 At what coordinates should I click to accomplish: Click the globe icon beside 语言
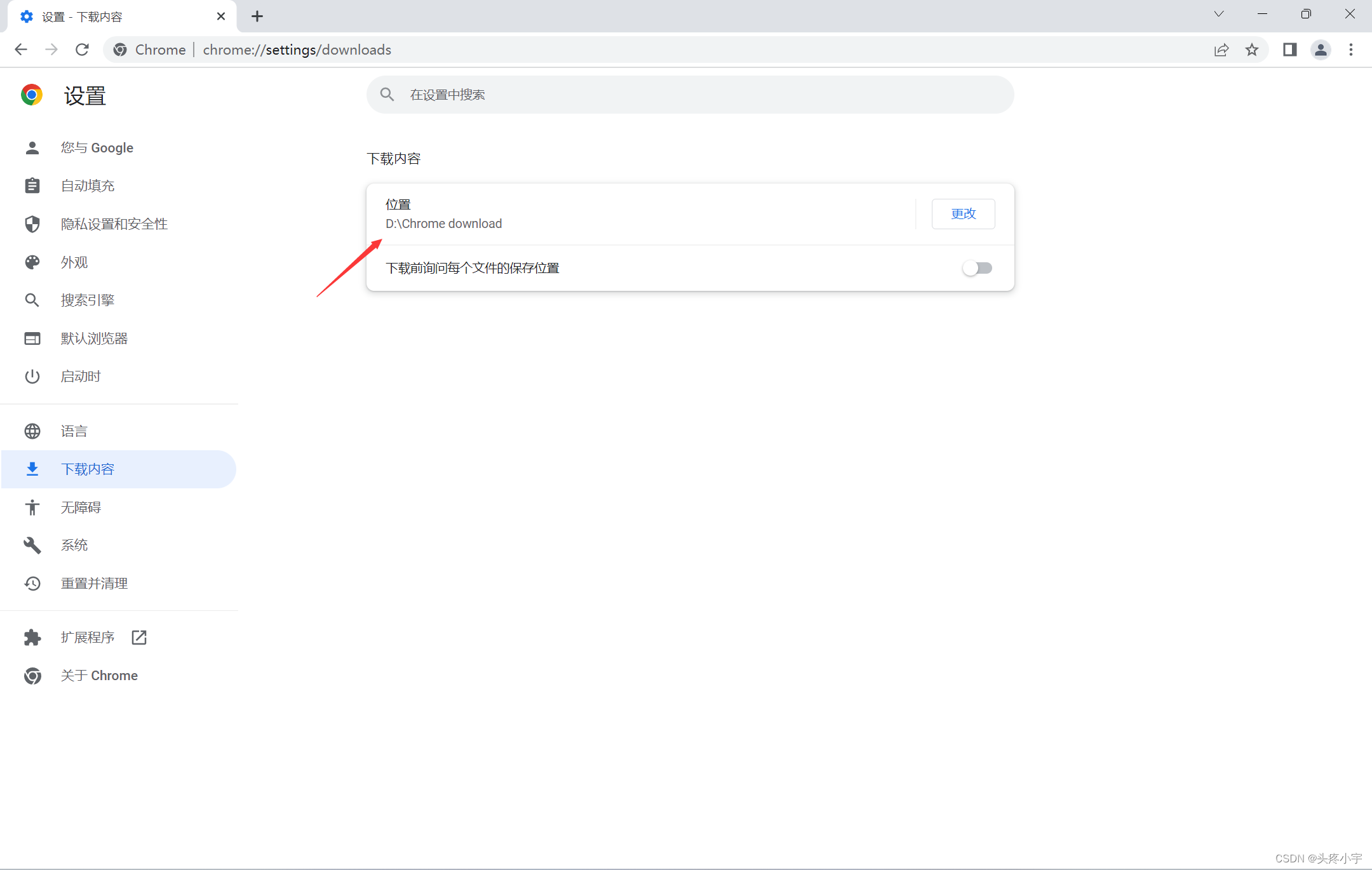click(x=32, y=431)
